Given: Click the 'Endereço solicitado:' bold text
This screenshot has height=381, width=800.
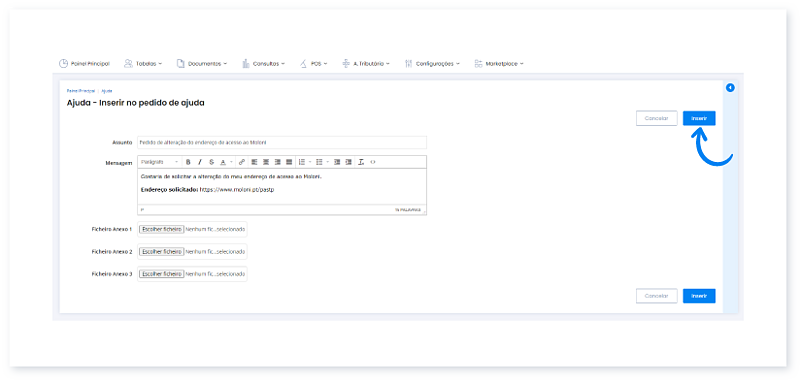Looking at the screenshot, I should (x=169, y=190).
